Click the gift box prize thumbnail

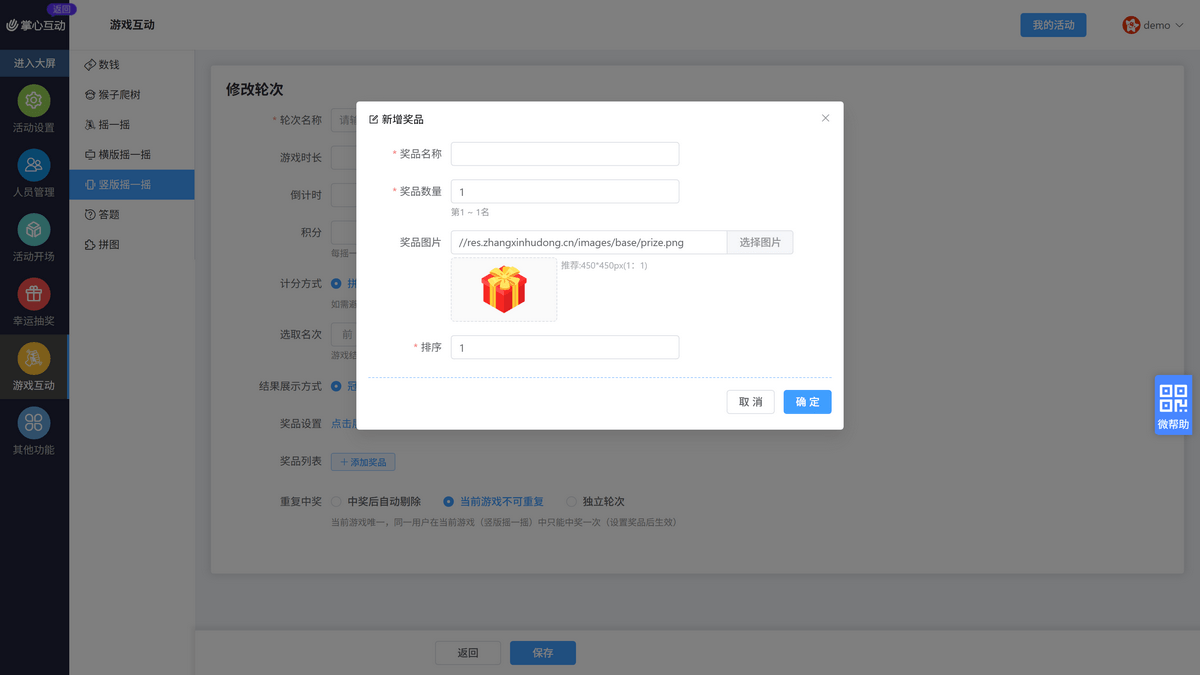[504, 289]
